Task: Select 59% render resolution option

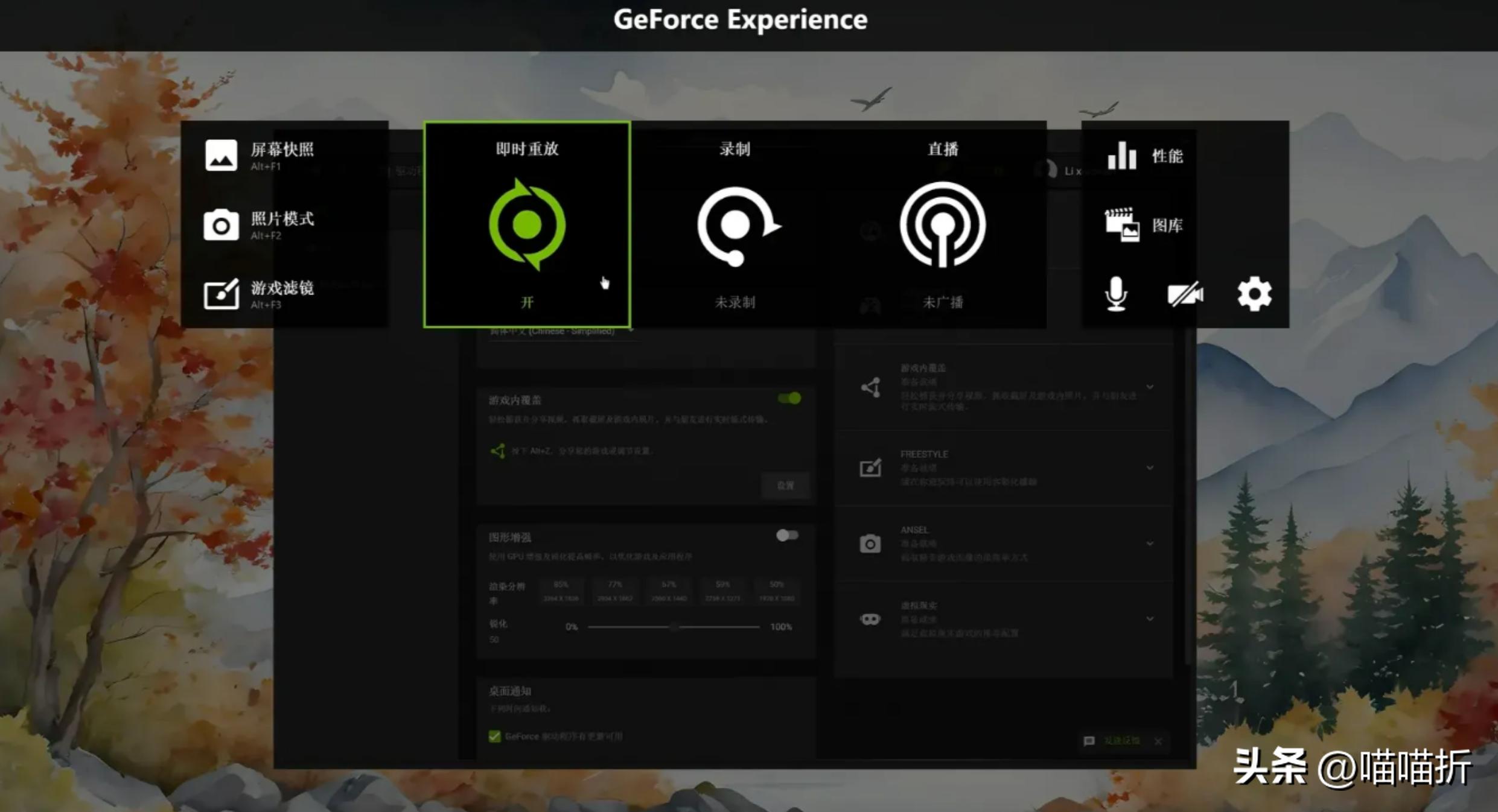Action: [722, 591]
